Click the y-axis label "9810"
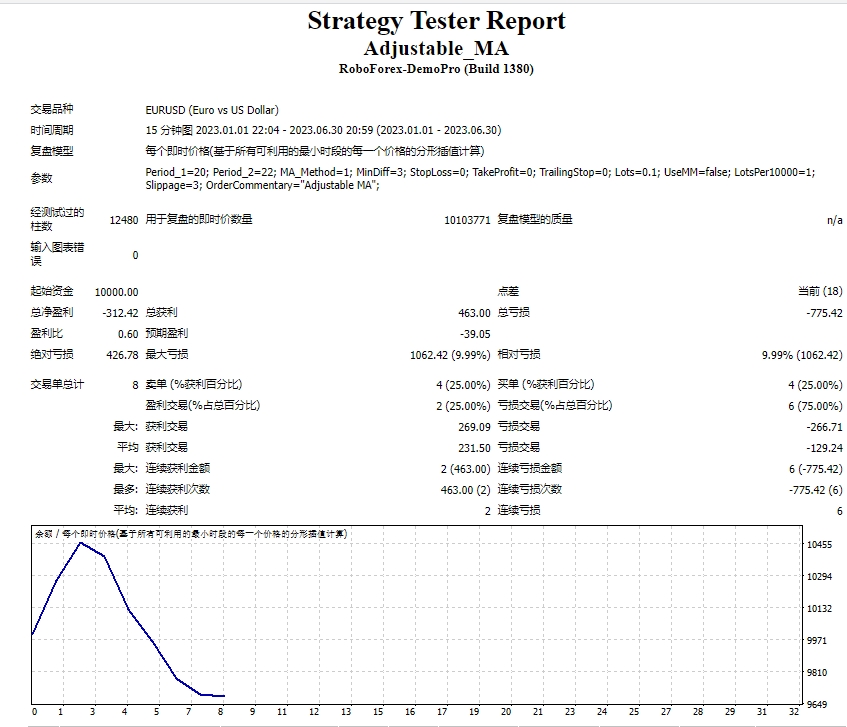The image size is (847, 727). click(x=817, y=673)
